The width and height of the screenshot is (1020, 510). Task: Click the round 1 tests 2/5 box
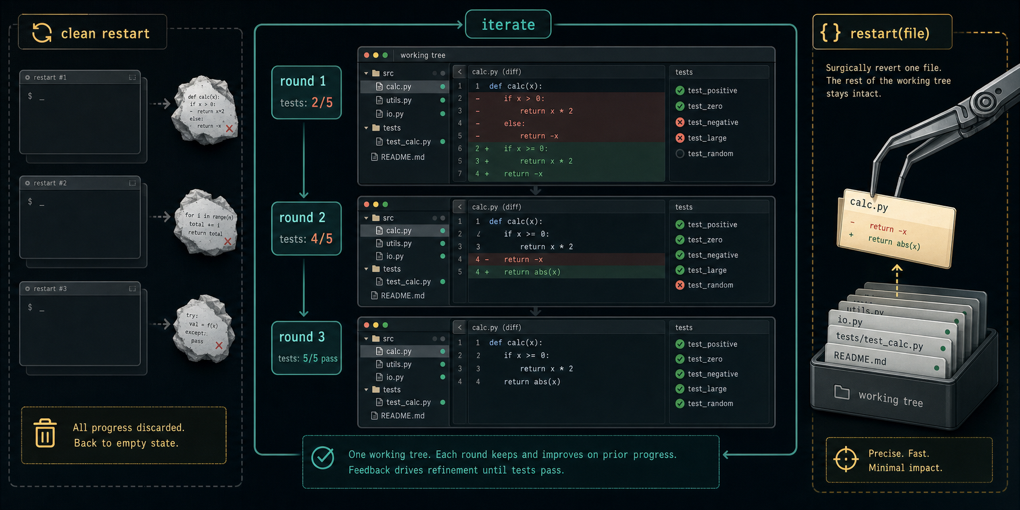click(x=306, y=92)
